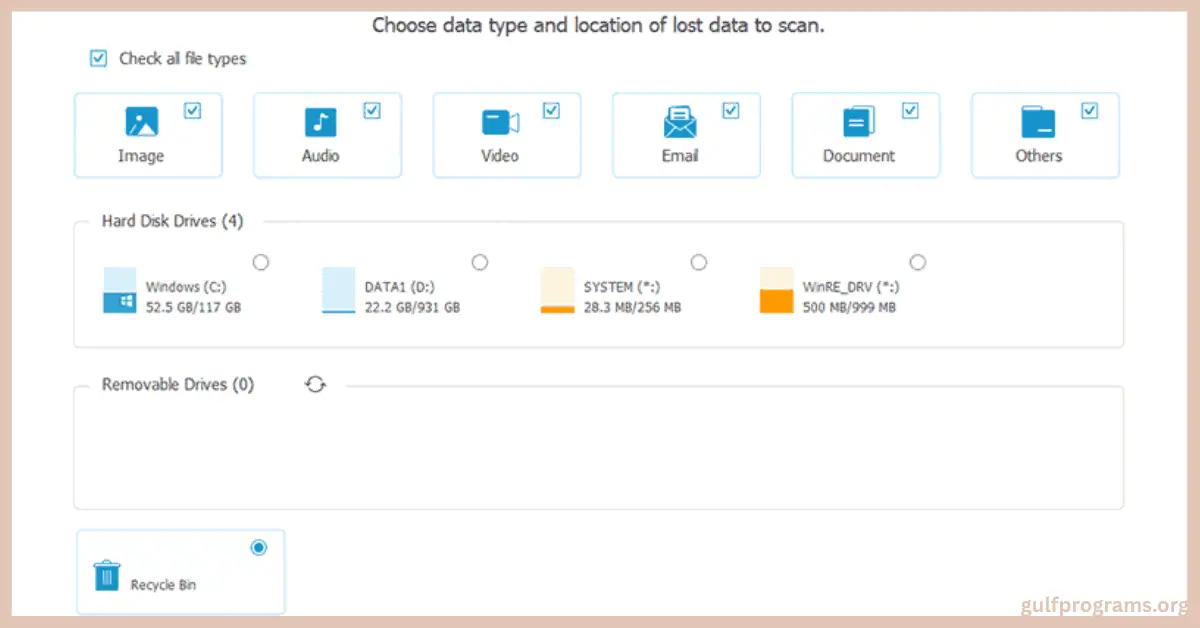Click the WinRE_DRV drive icon
The image size is (1200, 628).
[776, 290]
